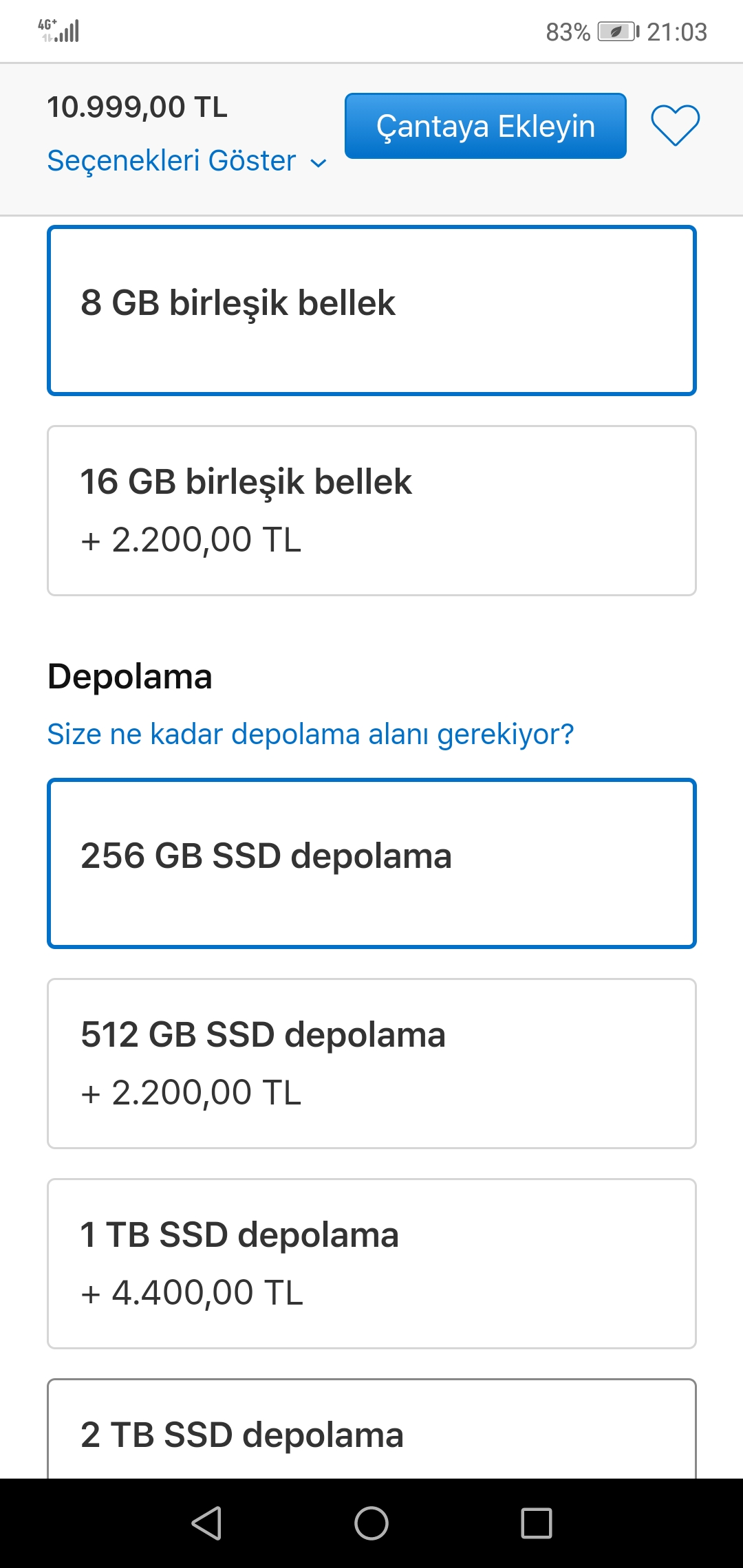Choose 512 GB SSD depolama option
The height and width of the screenshot is (1568, 743).
coord(371,1063)
